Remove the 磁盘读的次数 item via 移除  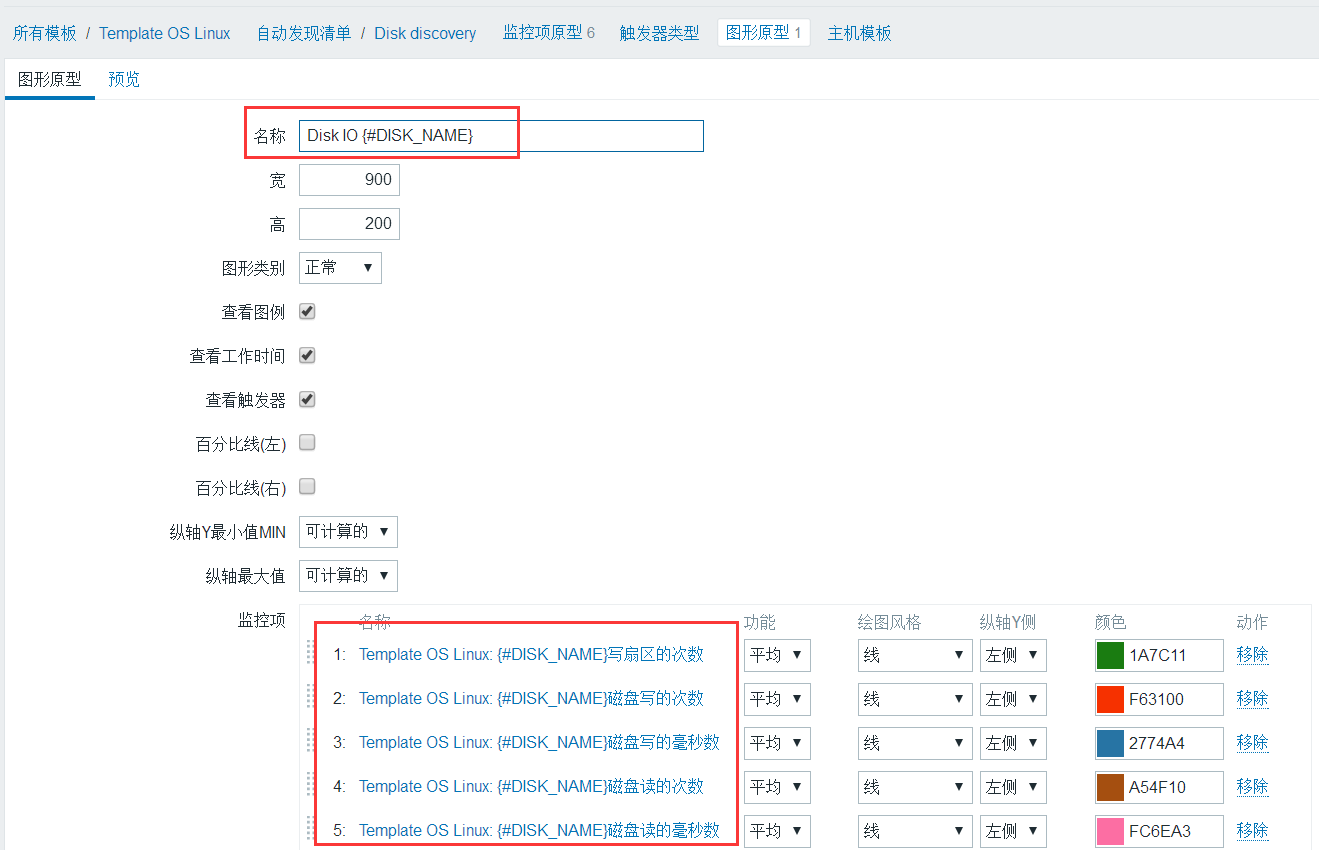(1252, 787)
